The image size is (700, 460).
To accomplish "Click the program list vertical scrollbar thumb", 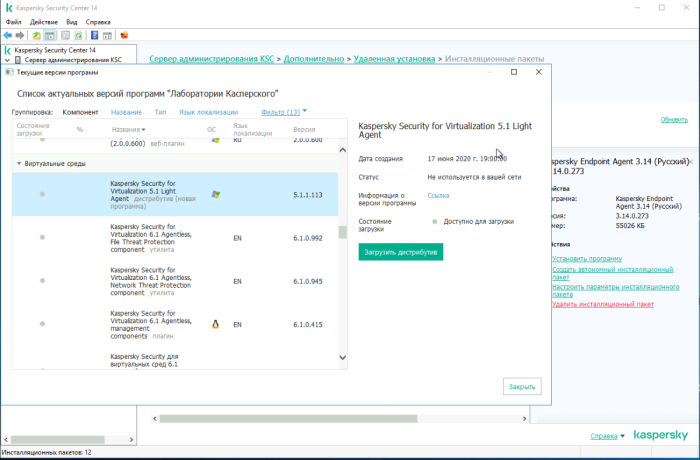I will pos(342,232).
